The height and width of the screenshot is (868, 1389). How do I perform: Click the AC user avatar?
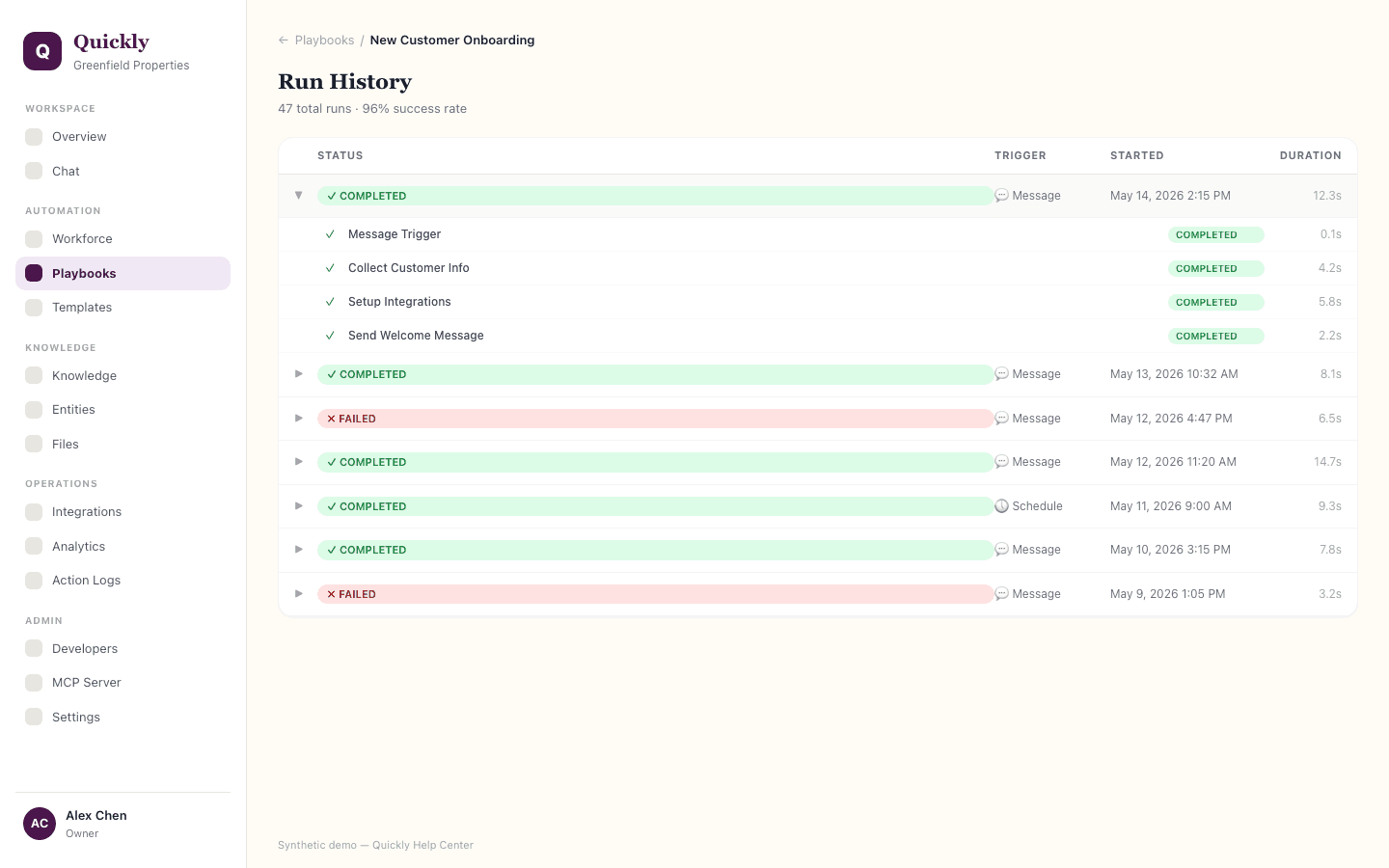[40, 824]
